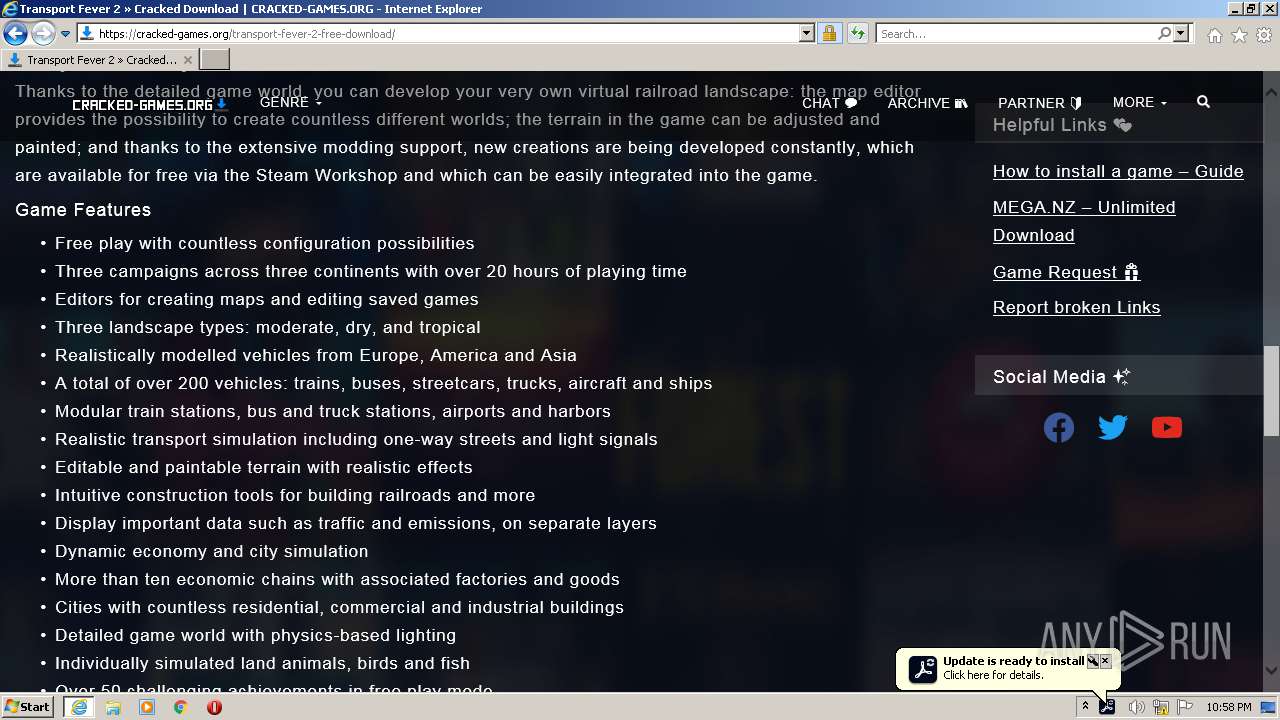Viewport: 1280px width, 720px height.
Task: Open Report broken Links
Action: [1076, 307]
